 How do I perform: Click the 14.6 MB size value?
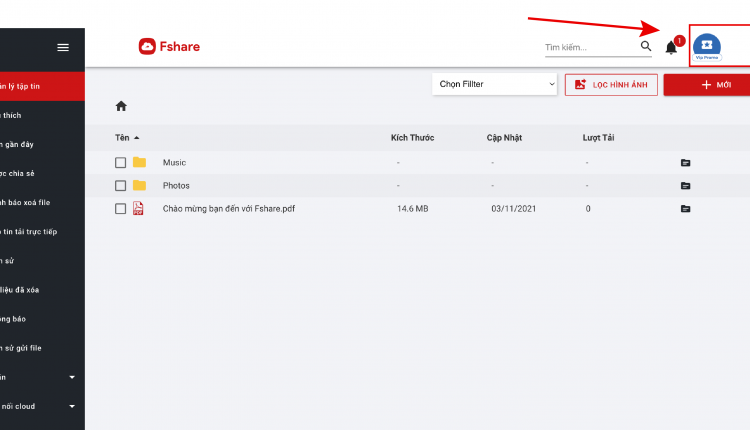(413, 209)
